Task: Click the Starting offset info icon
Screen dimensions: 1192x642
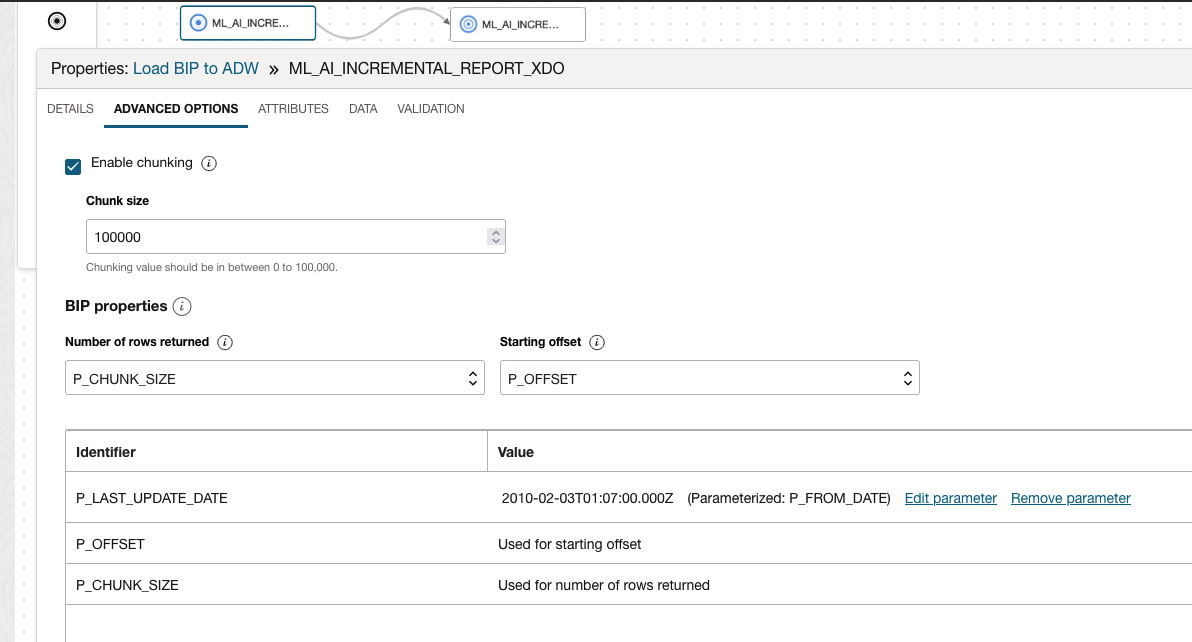Action: [596, 342]
